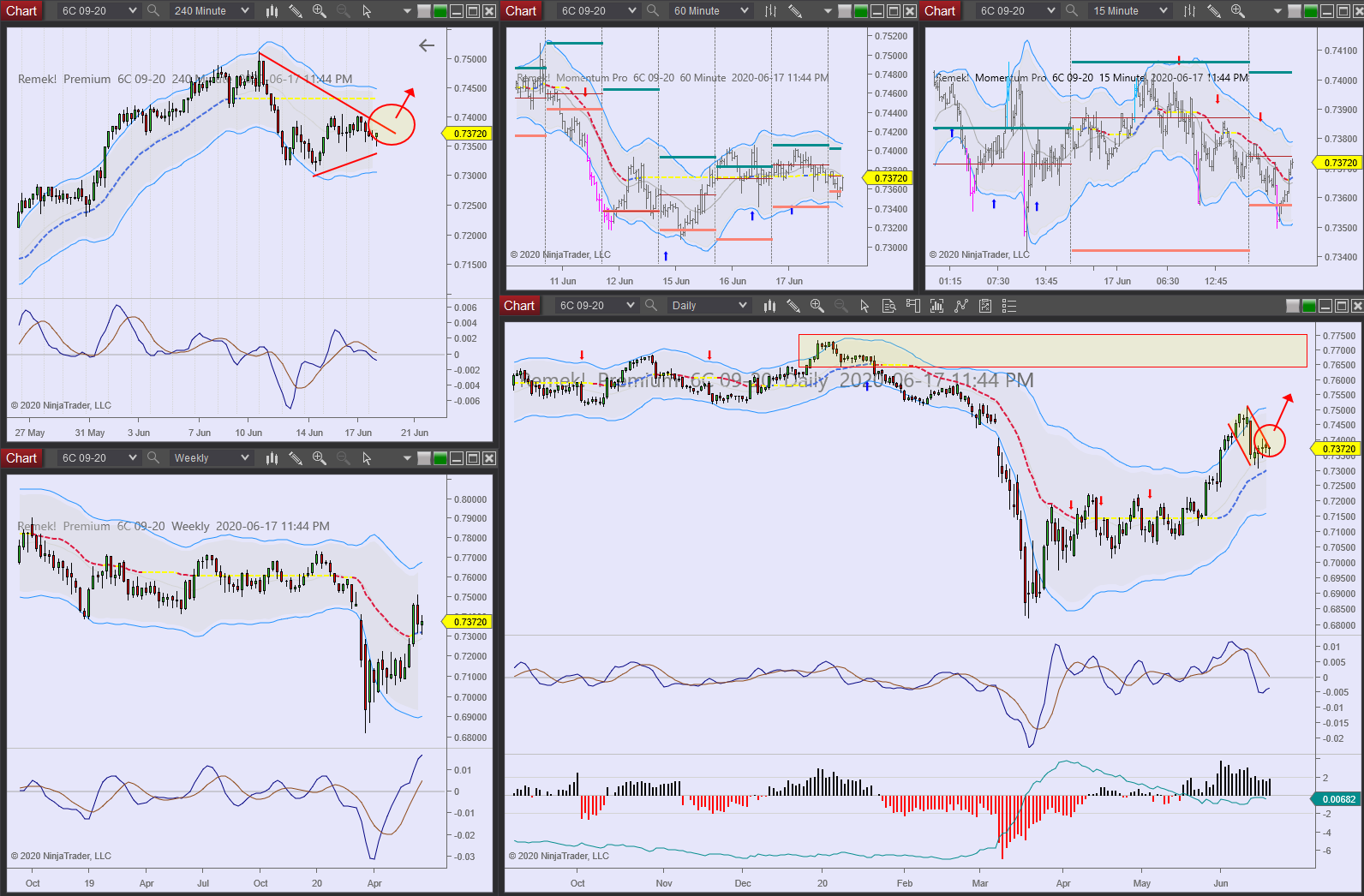
Task: Maximize the Daily chart window
Action: click(1342, 306)
